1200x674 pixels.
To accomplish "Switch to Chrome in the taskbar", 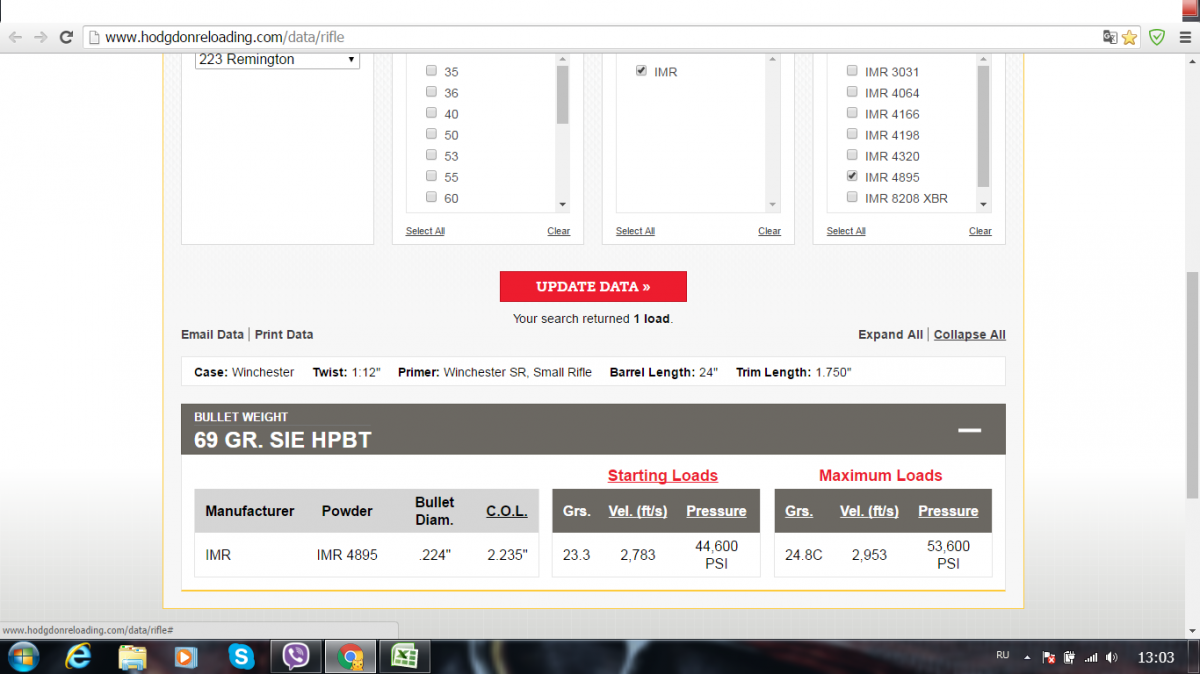I will click(x=351, y=657).
